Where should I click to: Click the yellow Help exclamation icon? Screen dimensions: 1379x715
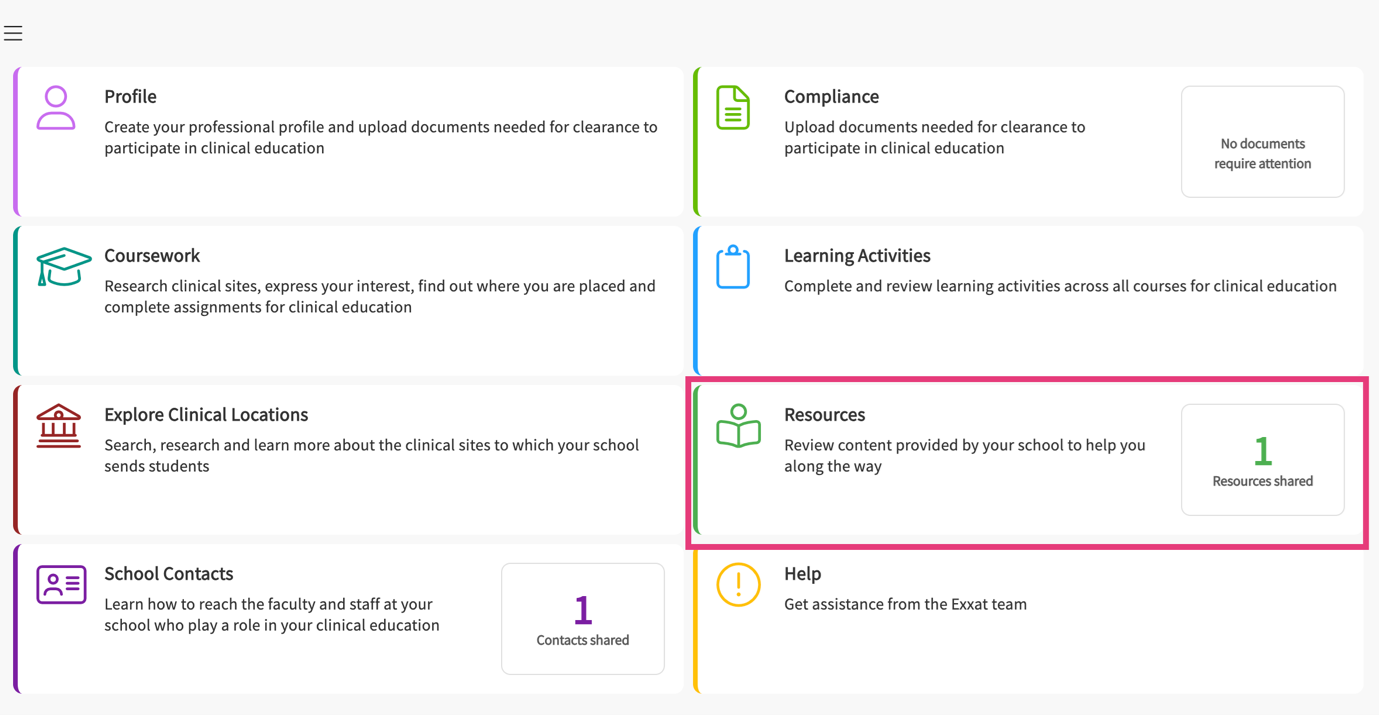coord(738,585)
